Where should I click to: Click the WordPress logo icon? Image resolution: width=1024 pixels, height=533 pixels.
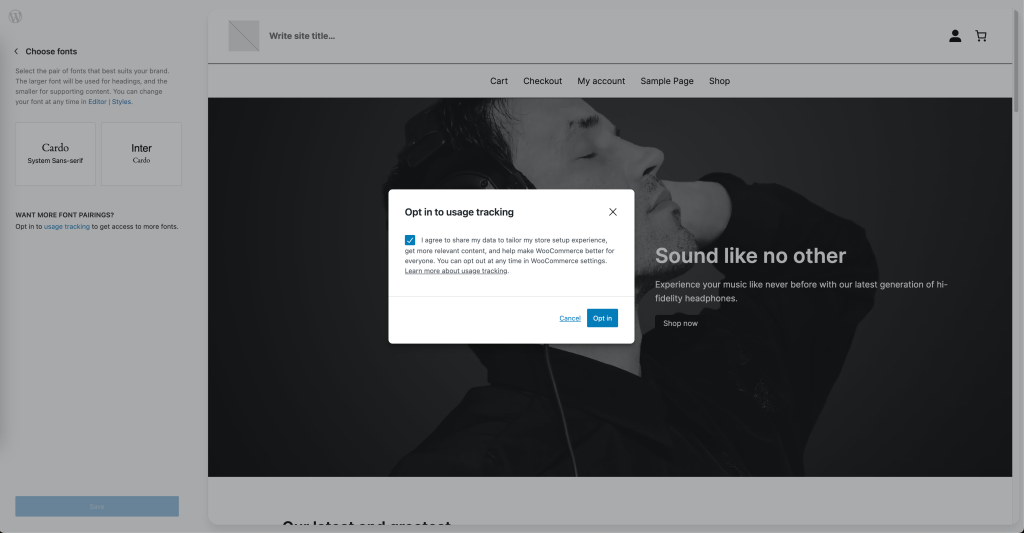(x=15, y=17)
